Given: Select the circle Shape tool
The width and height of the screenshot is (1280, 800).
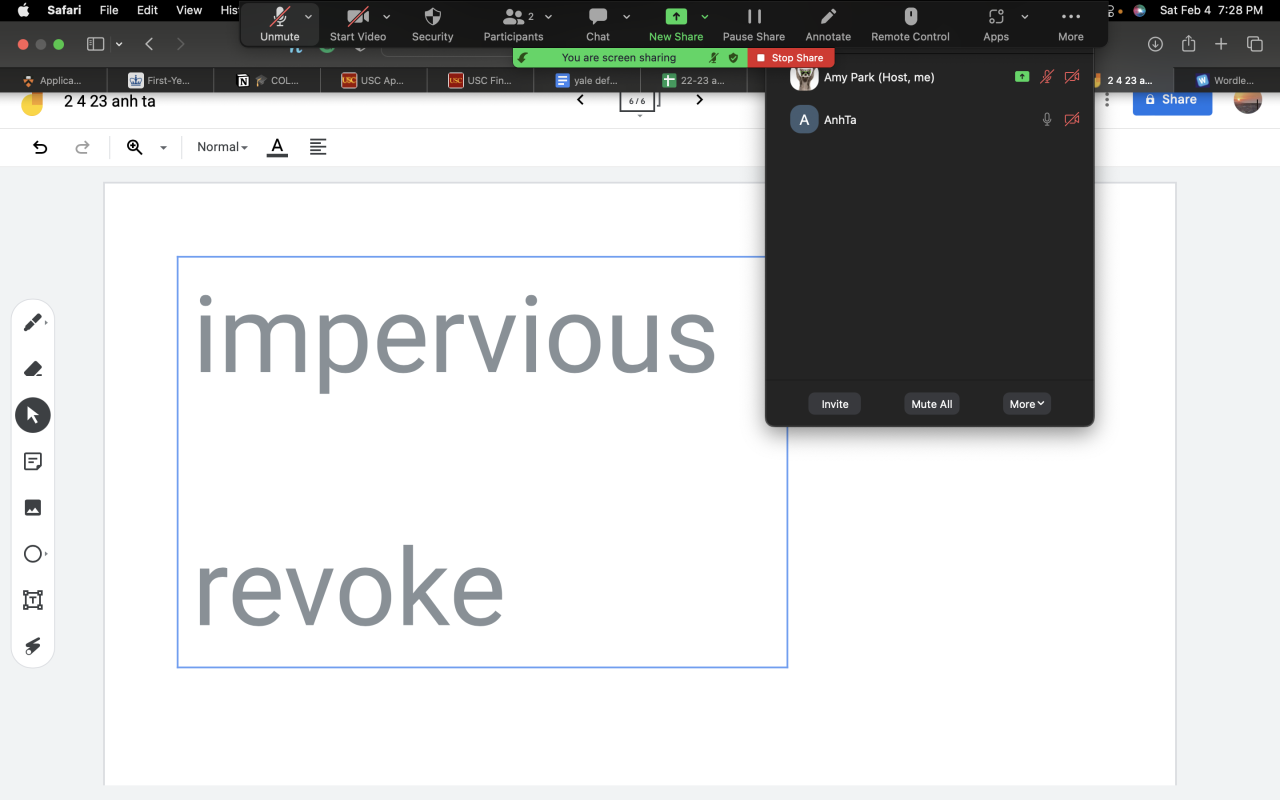Looking at the screenshot, I should 33,554.
